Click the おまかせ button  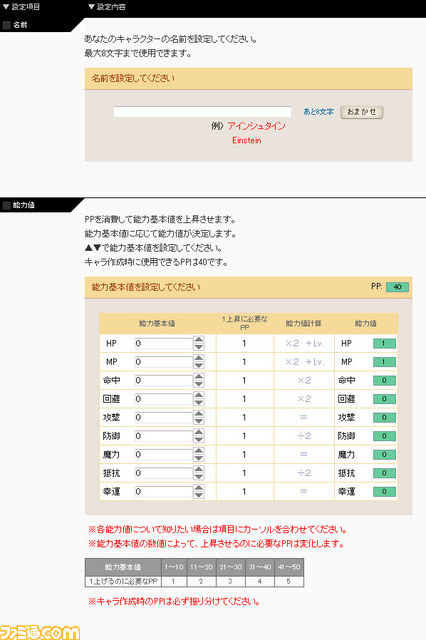tap(362, 112)
